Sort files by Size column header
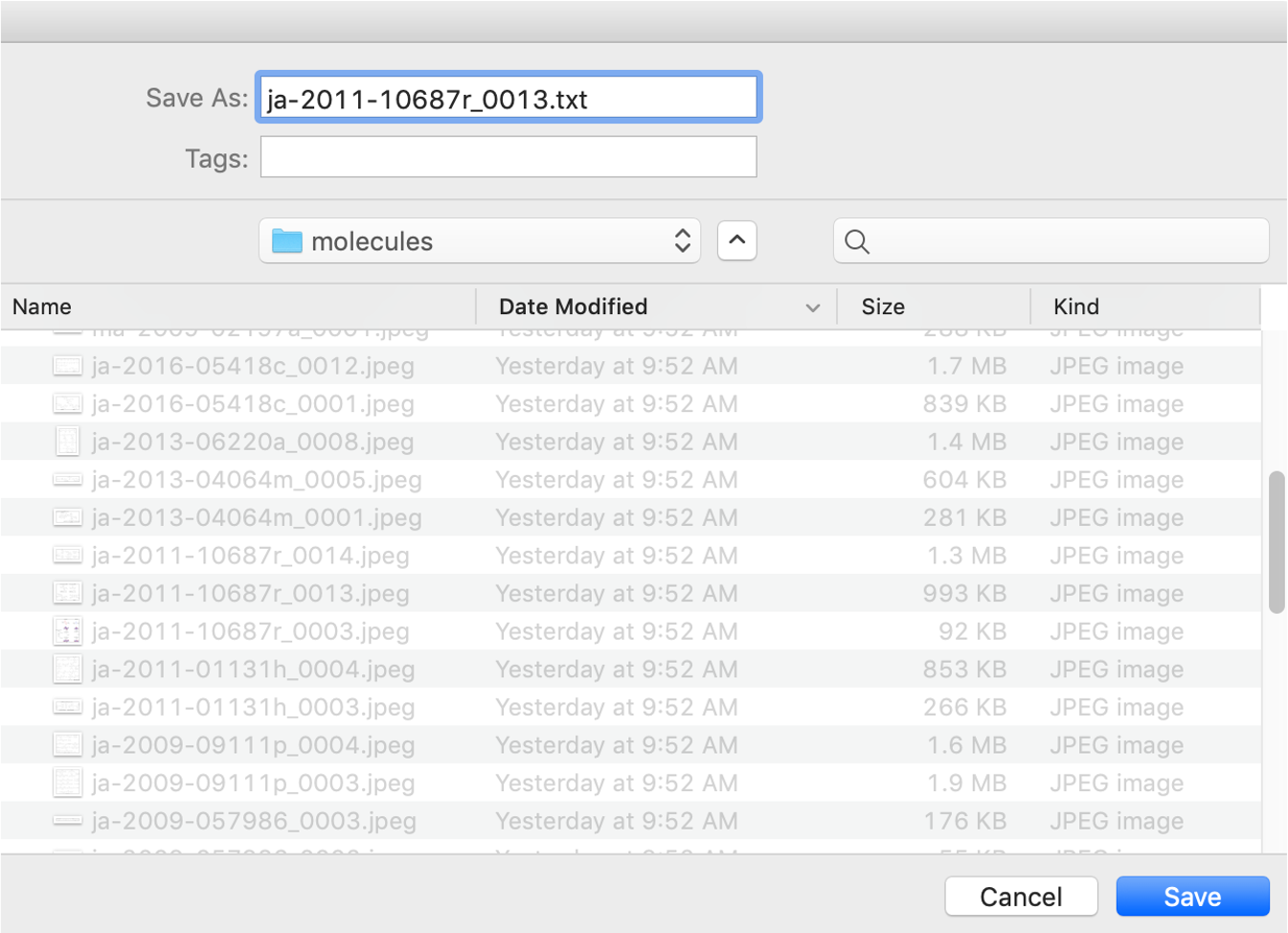 (x=882, y=307)
